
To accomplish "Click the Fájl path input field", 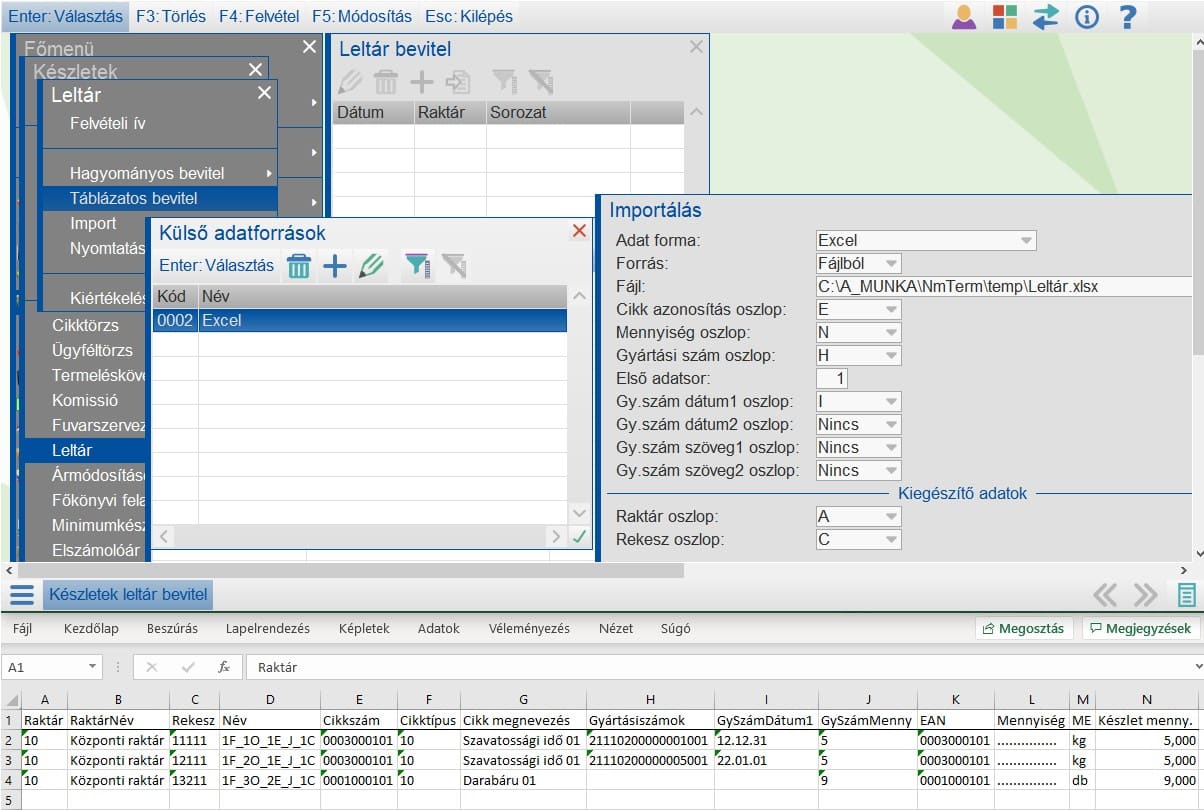I will click(x=1000, y=287).
